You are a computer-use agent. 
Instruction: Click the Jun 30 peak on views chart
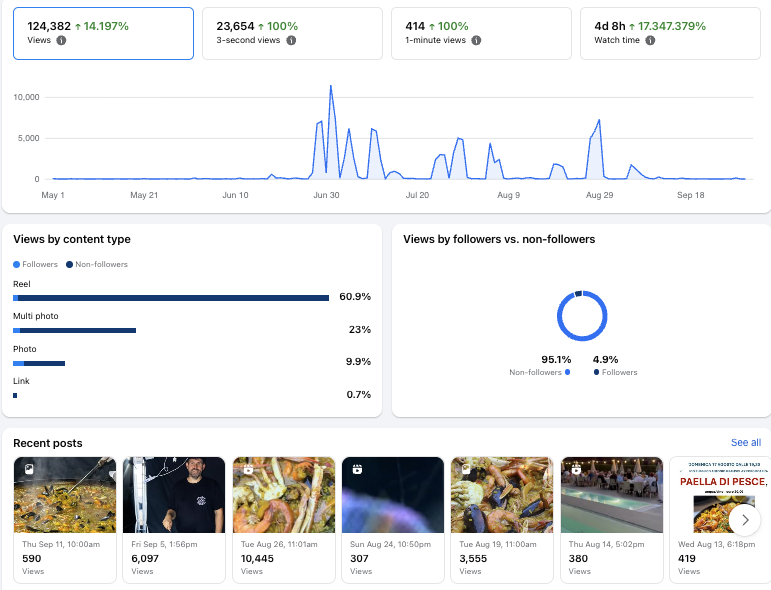[x=330, y=86]
